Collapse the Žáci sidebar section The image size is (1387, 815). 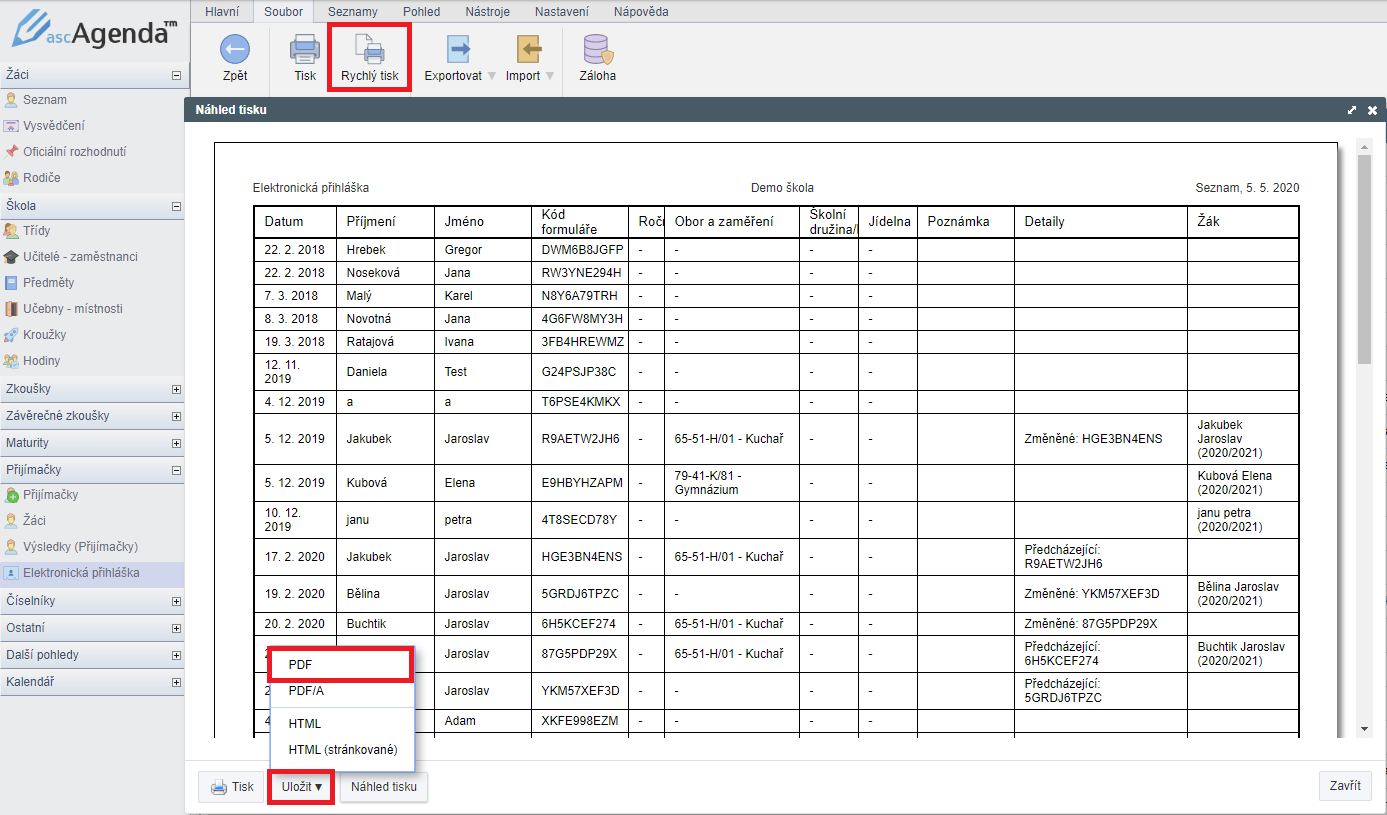176,74
